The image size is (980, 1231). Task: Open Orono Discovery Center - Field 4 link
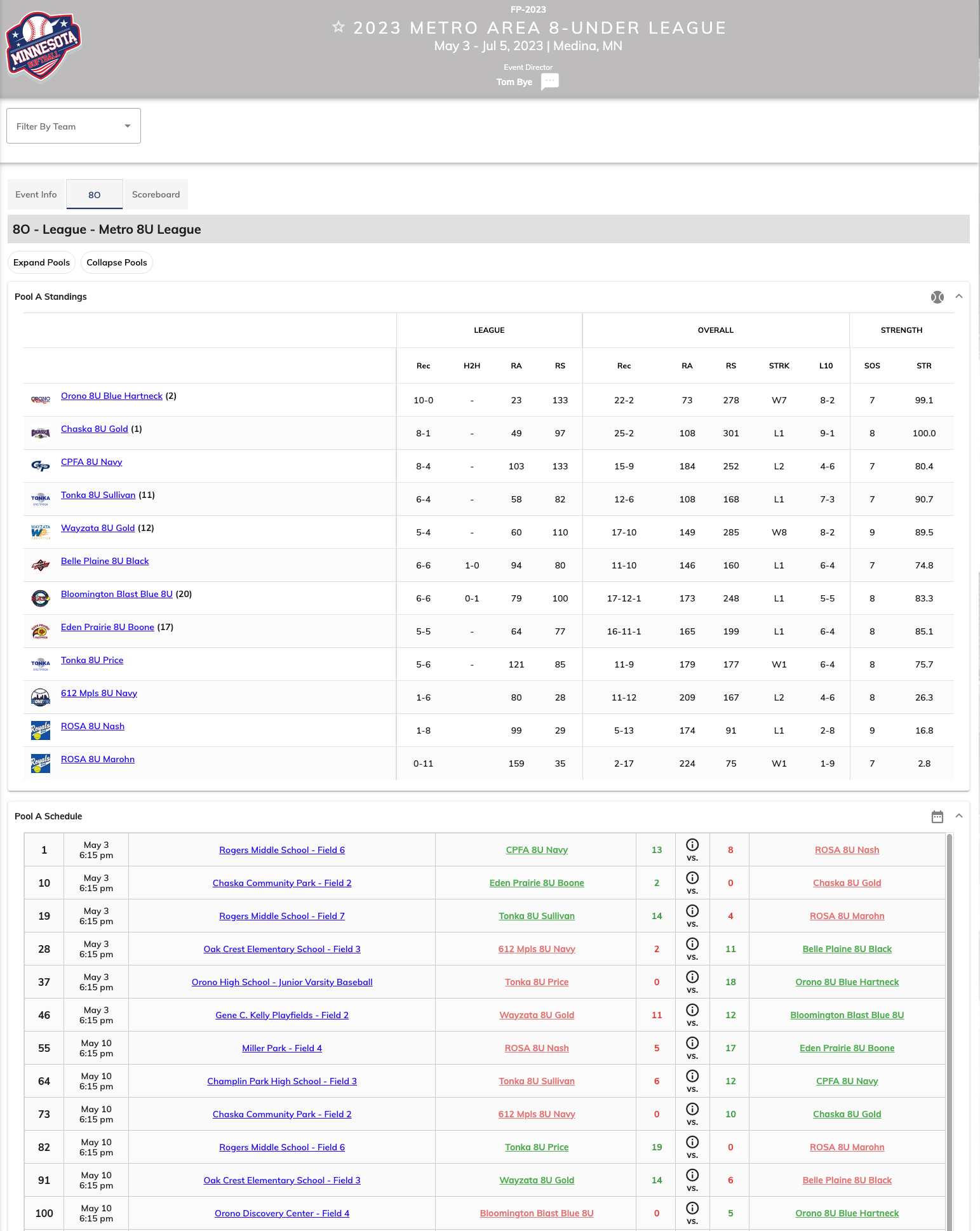(282, 1213)
